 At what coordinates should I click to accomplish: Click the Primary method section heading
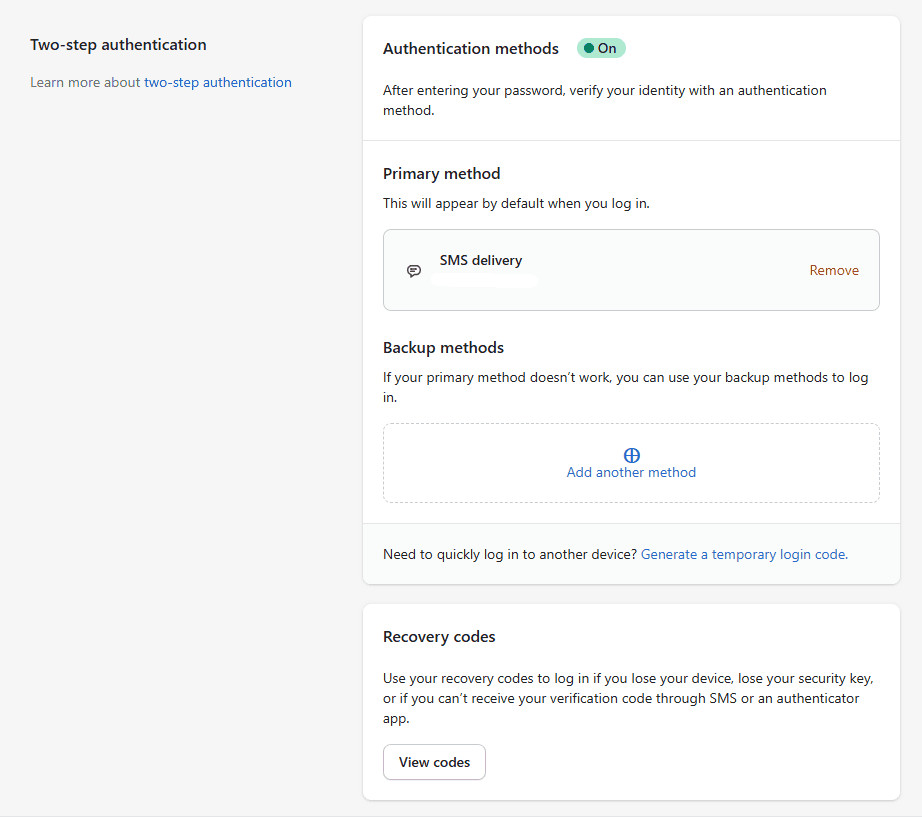tap(441, 173)
